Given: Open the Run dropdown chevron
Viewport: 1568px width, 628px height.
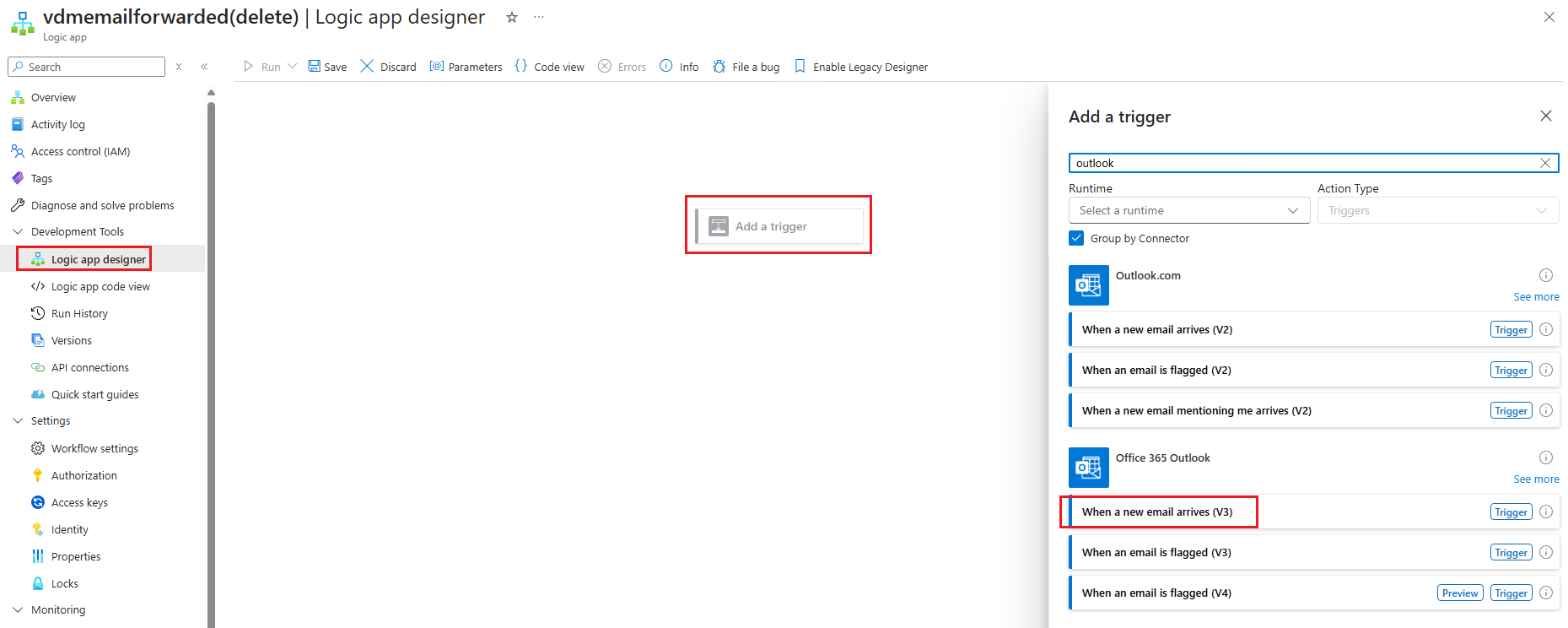Looking at the screenshot, I should [x=293, y=67].
